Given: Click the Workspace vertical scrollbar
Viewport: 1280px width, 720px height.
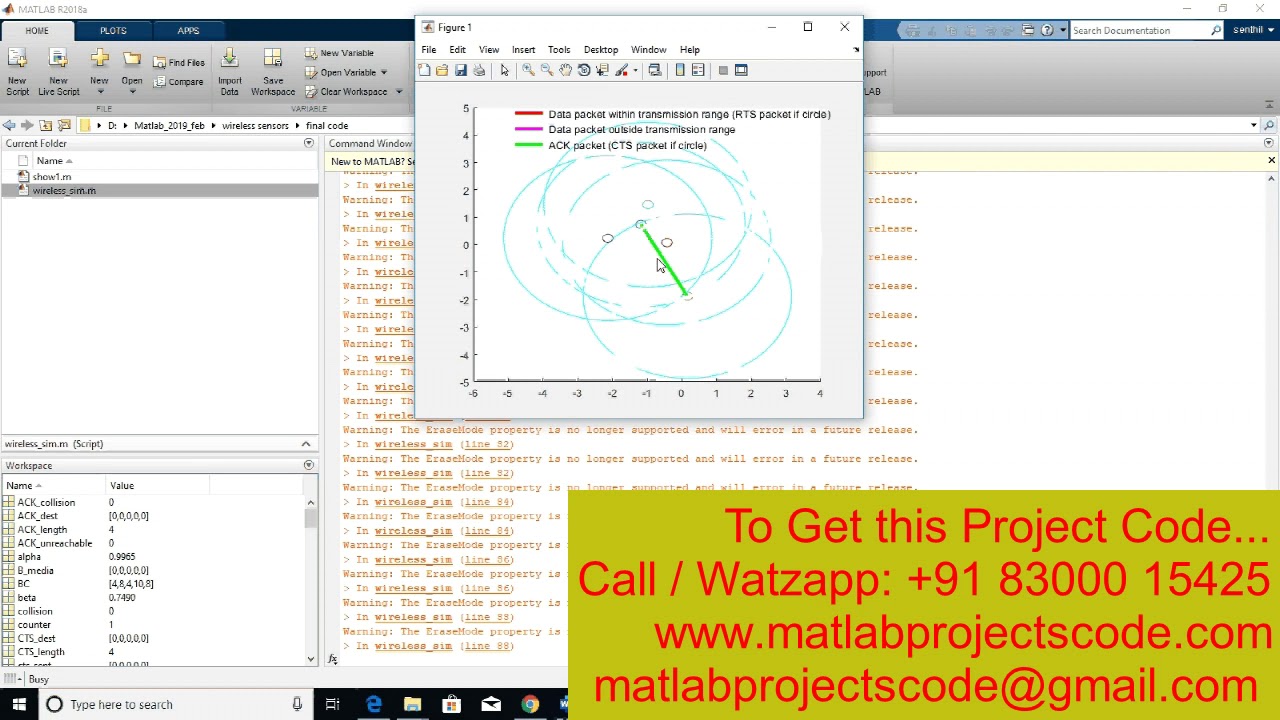Looking at the screenshot, I should point(311,580).
